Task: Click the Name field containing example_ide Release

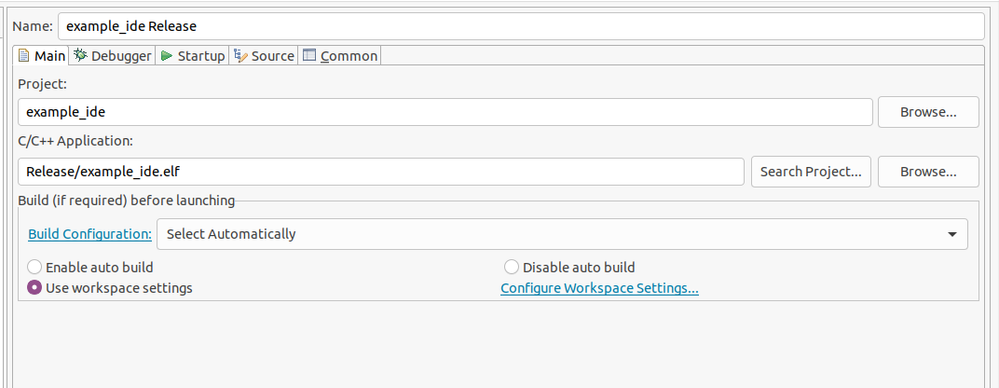Action: point(521,26)
